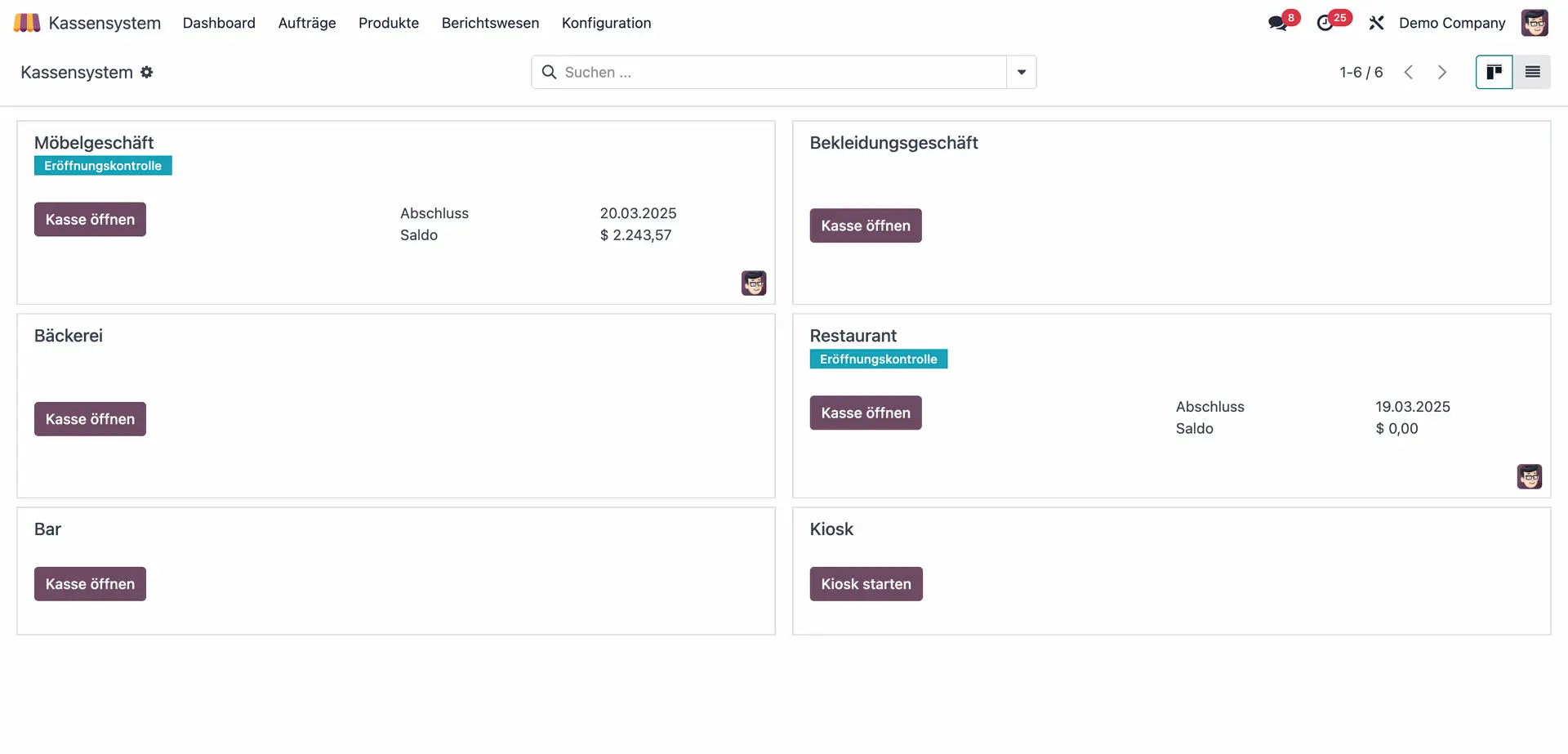Open the Aufträge menu

click(x=306, y=23)
